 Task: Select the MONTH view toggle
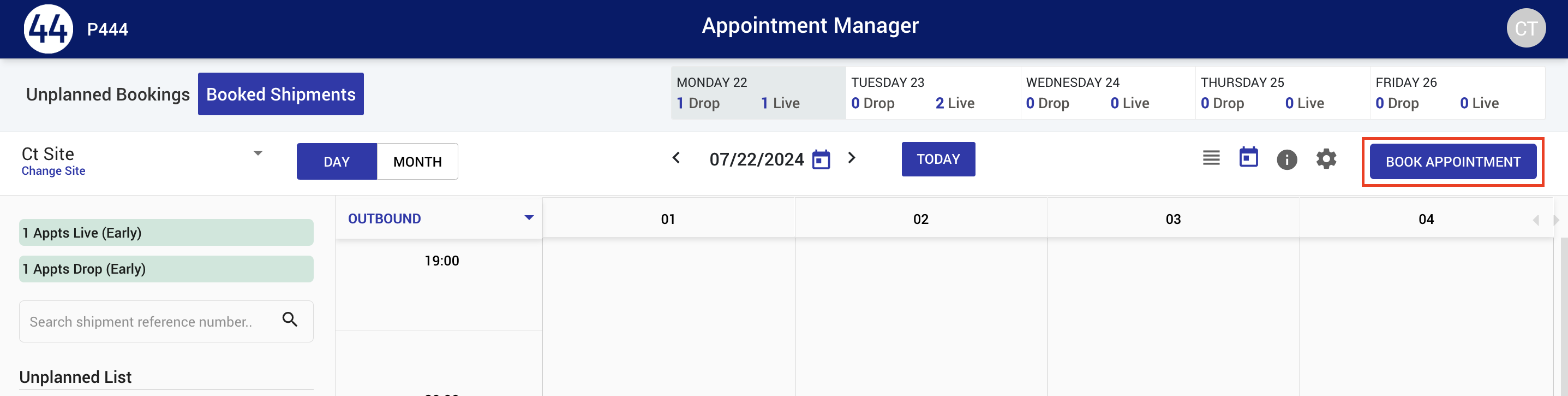pyautogui.click(x=417, y=162)
